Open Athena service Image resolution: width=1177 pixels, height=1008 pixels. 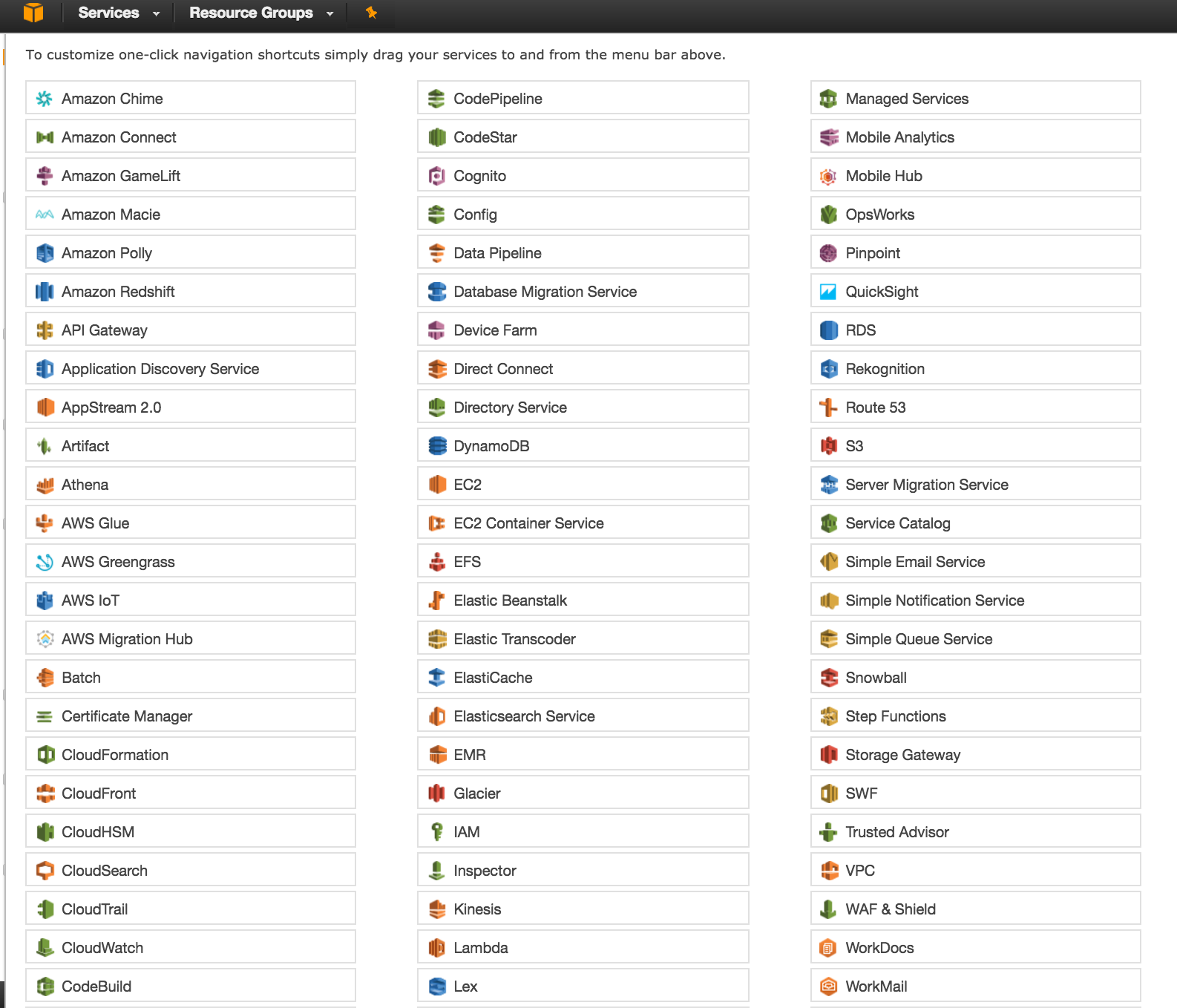tap(191, 483)
